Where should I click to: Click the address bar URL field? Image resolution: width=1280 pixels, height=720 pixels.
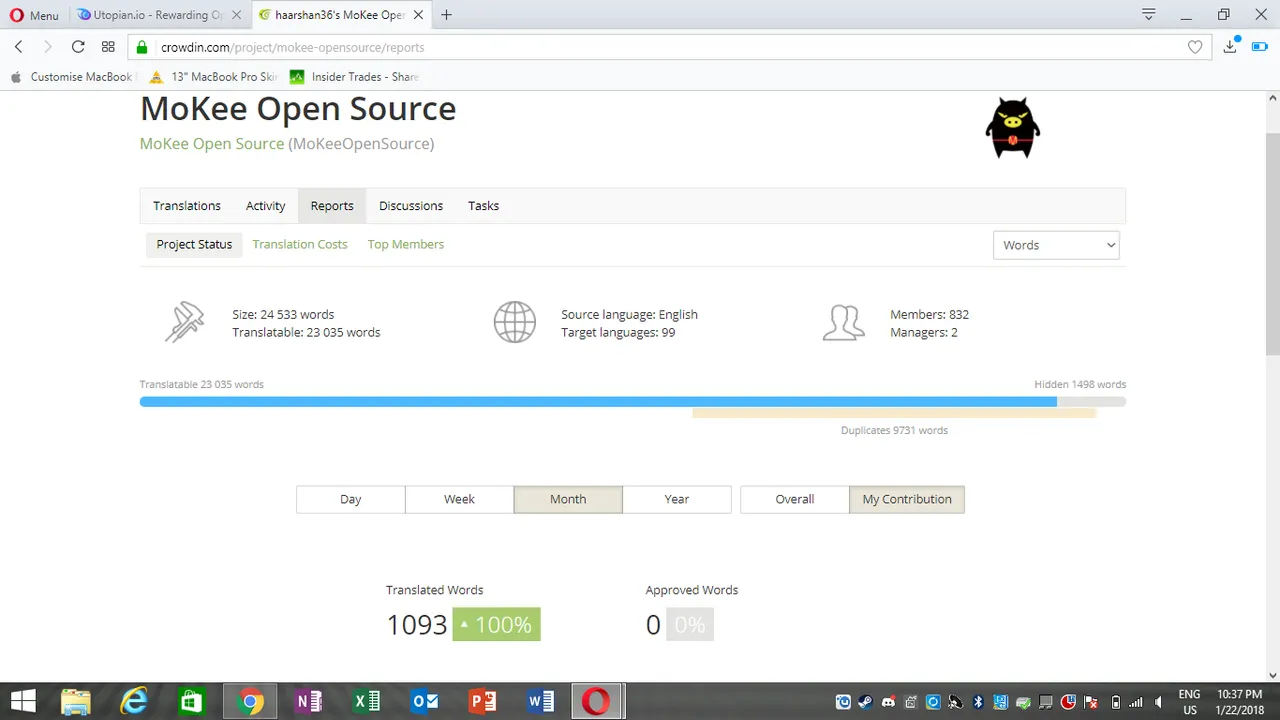[x=670, y=47]
